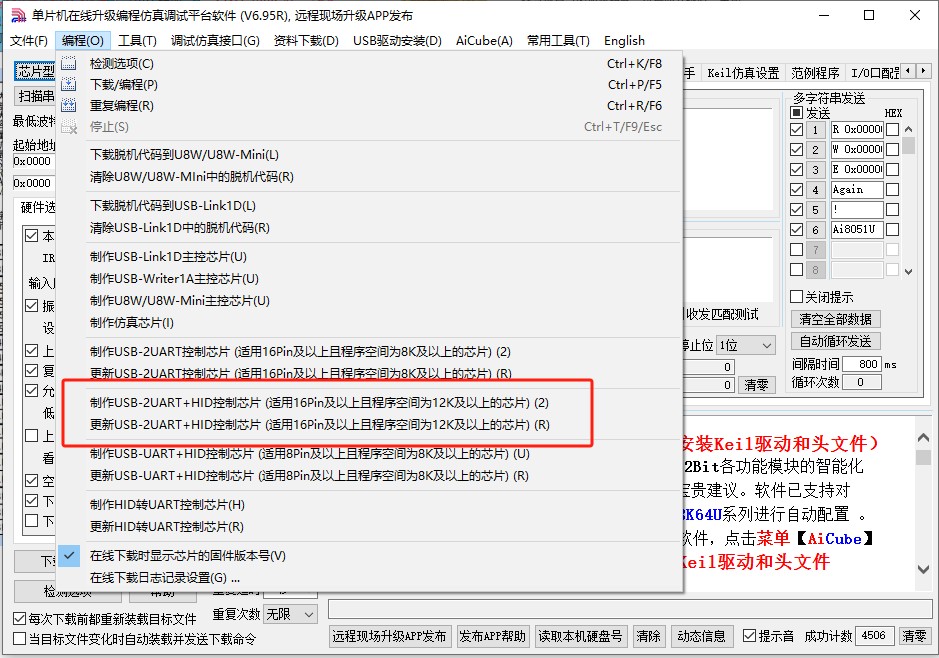Enable the 关闭提示 checkbox
Screen dimensions: 939x658
(796, 296)
